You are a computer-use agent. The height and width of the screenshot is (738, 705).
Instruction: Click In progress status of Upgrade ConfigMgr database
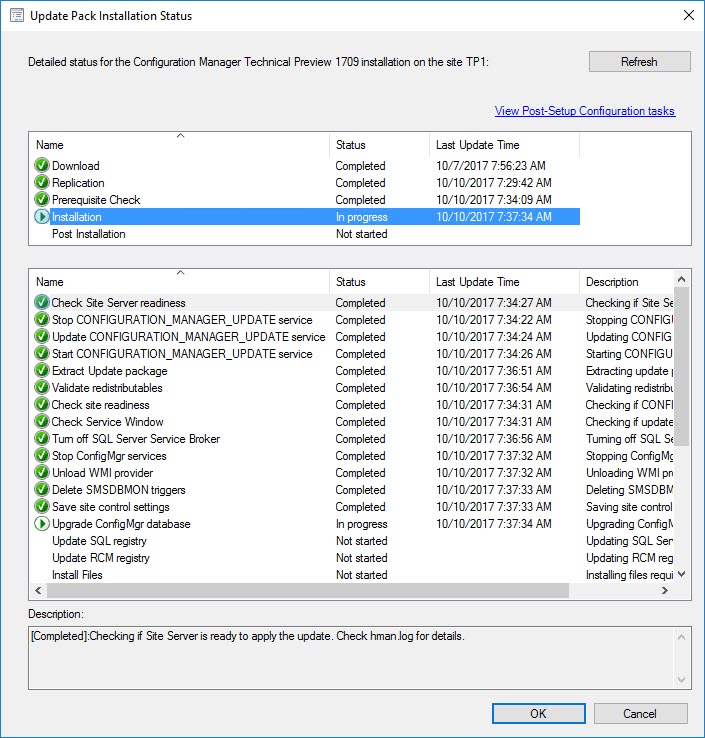(361, 524)
